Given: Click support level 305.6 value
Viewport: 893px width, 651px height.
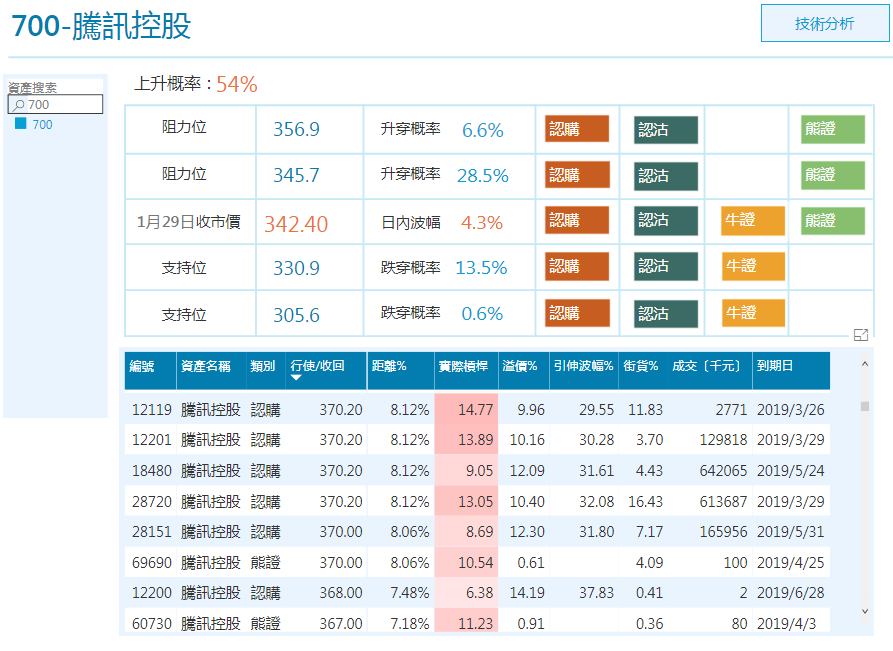Looking at the screenshot, I should (296, 315).
